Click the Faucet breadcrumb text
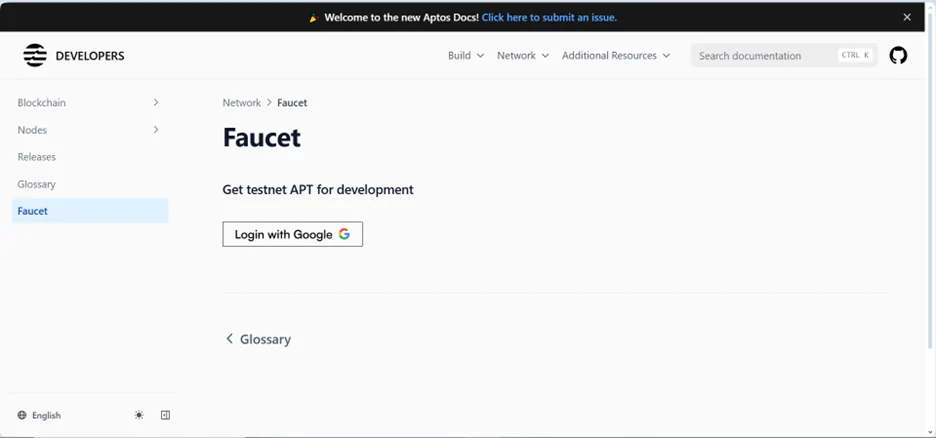 point(292,103)
